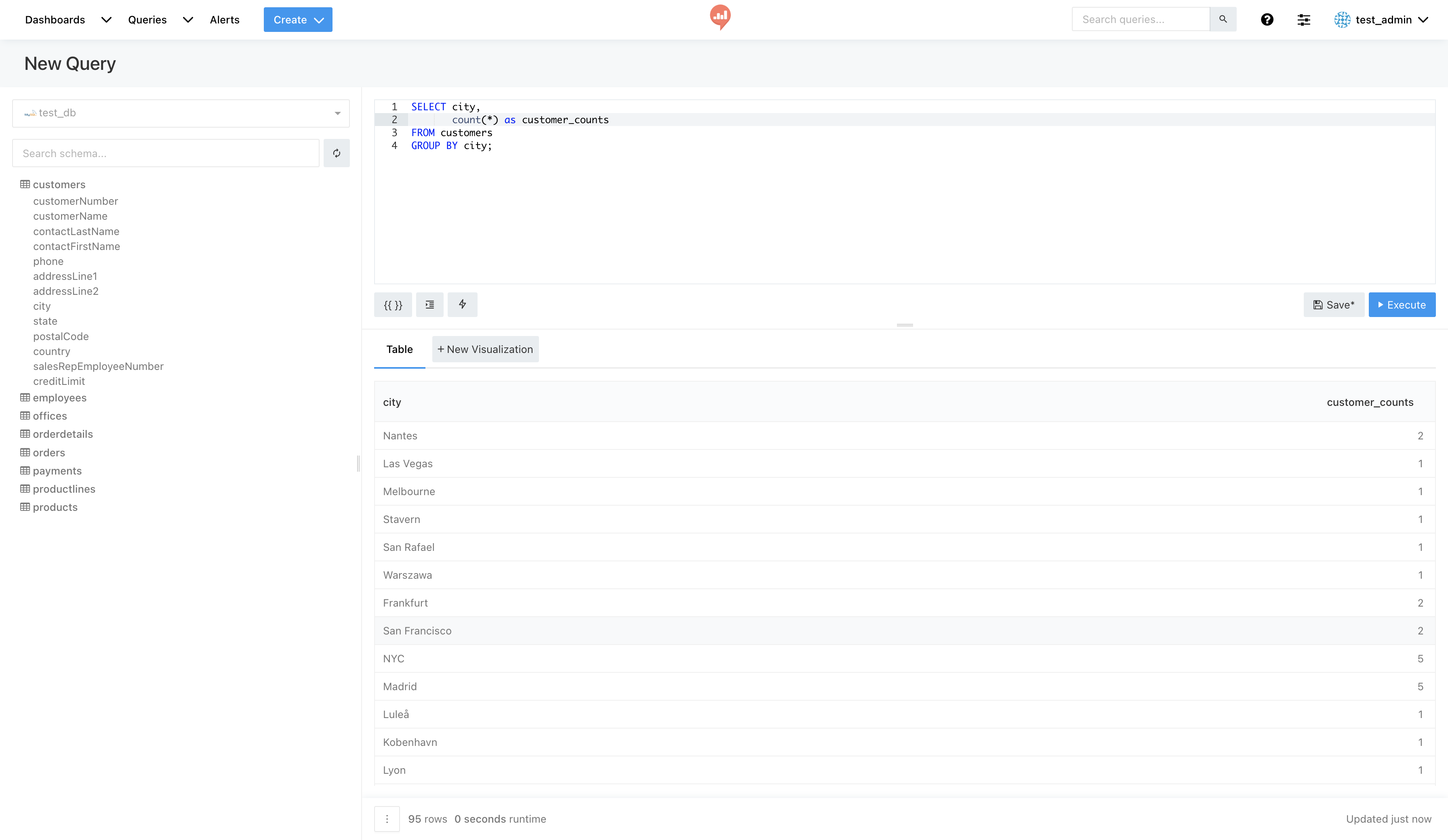Image resolution: width=1448 pixels, height=840 pixels.
Task: Expand the employees table in the schema
Action: point(59,398)
